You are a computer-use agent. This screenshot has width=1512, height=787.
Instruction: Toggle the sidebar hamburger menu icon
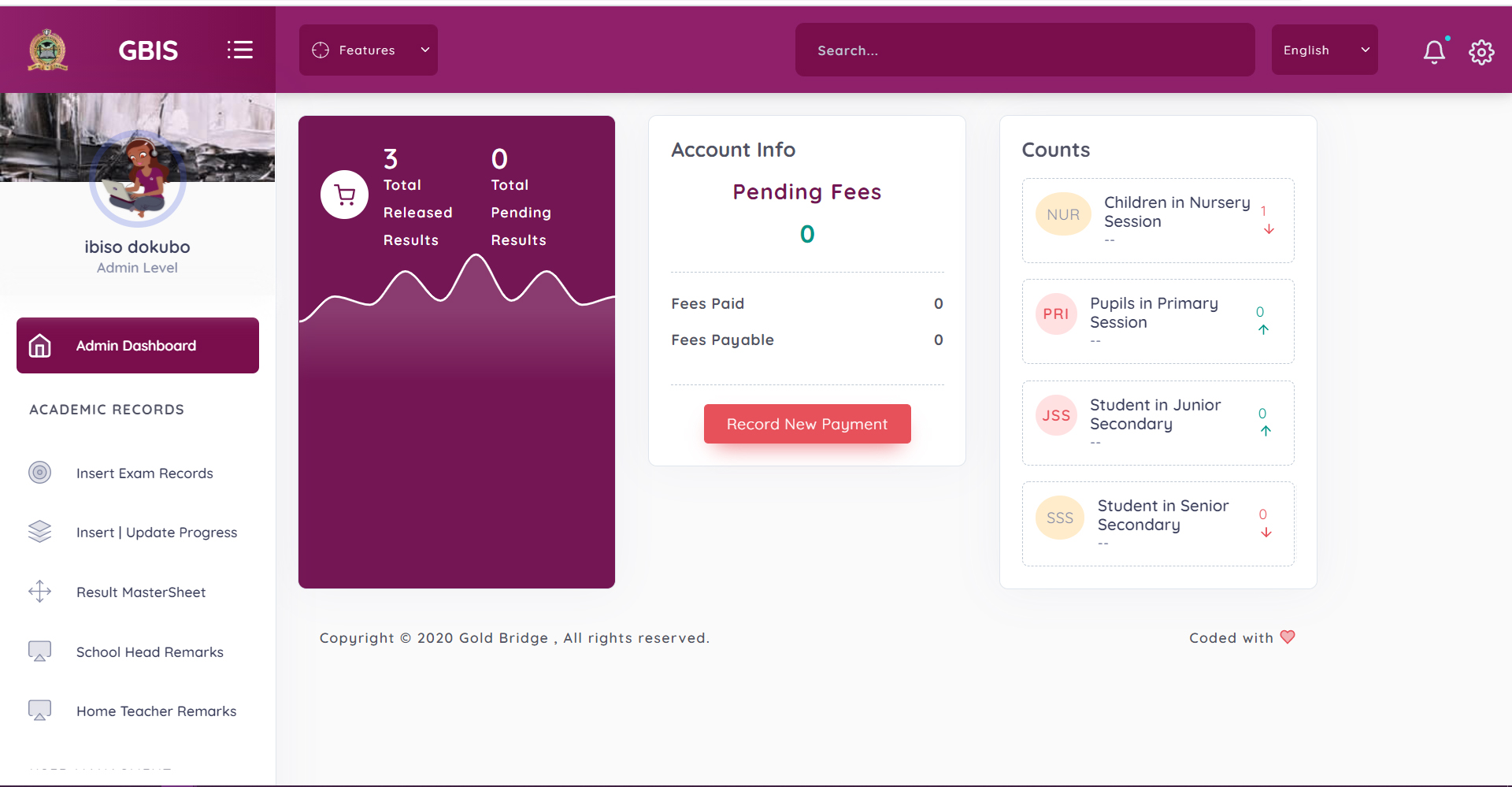point(240,50)
